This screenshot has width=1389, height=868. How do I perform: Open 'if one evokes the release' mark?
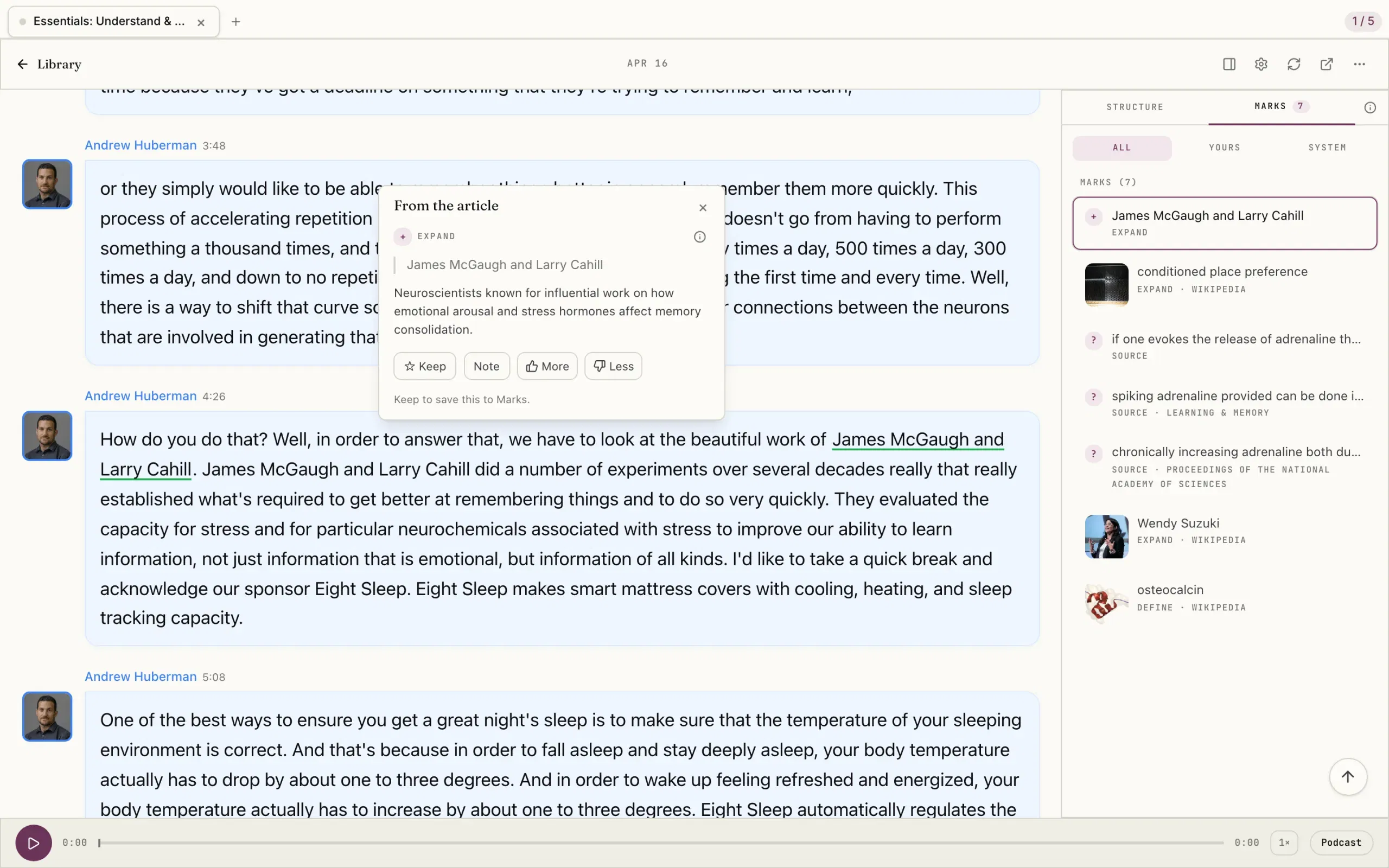coord(1224,346)
